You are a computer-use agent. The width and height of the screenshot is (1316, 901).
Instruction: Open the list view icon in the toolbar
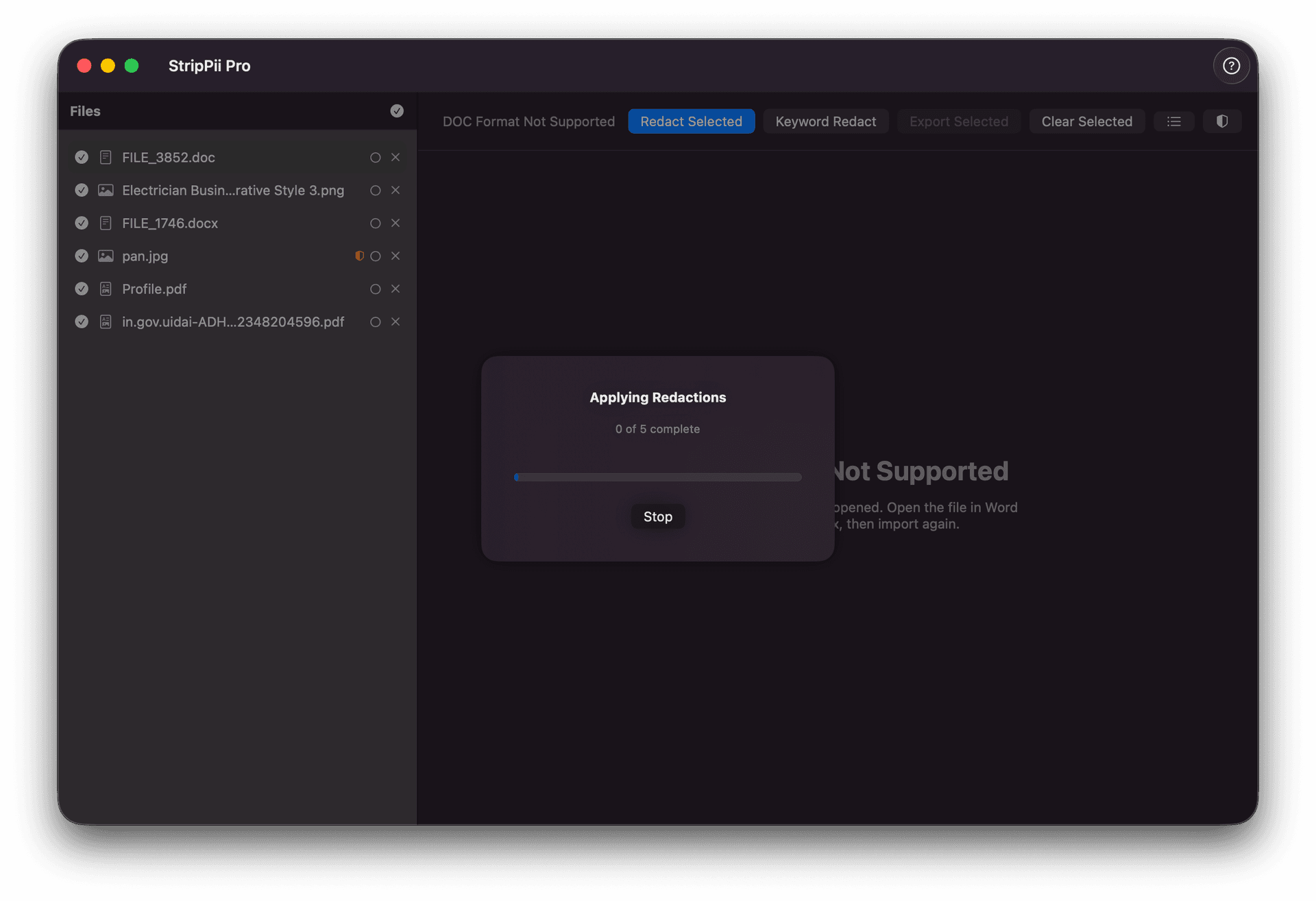pyautogui.click(x=1174, y=121)
